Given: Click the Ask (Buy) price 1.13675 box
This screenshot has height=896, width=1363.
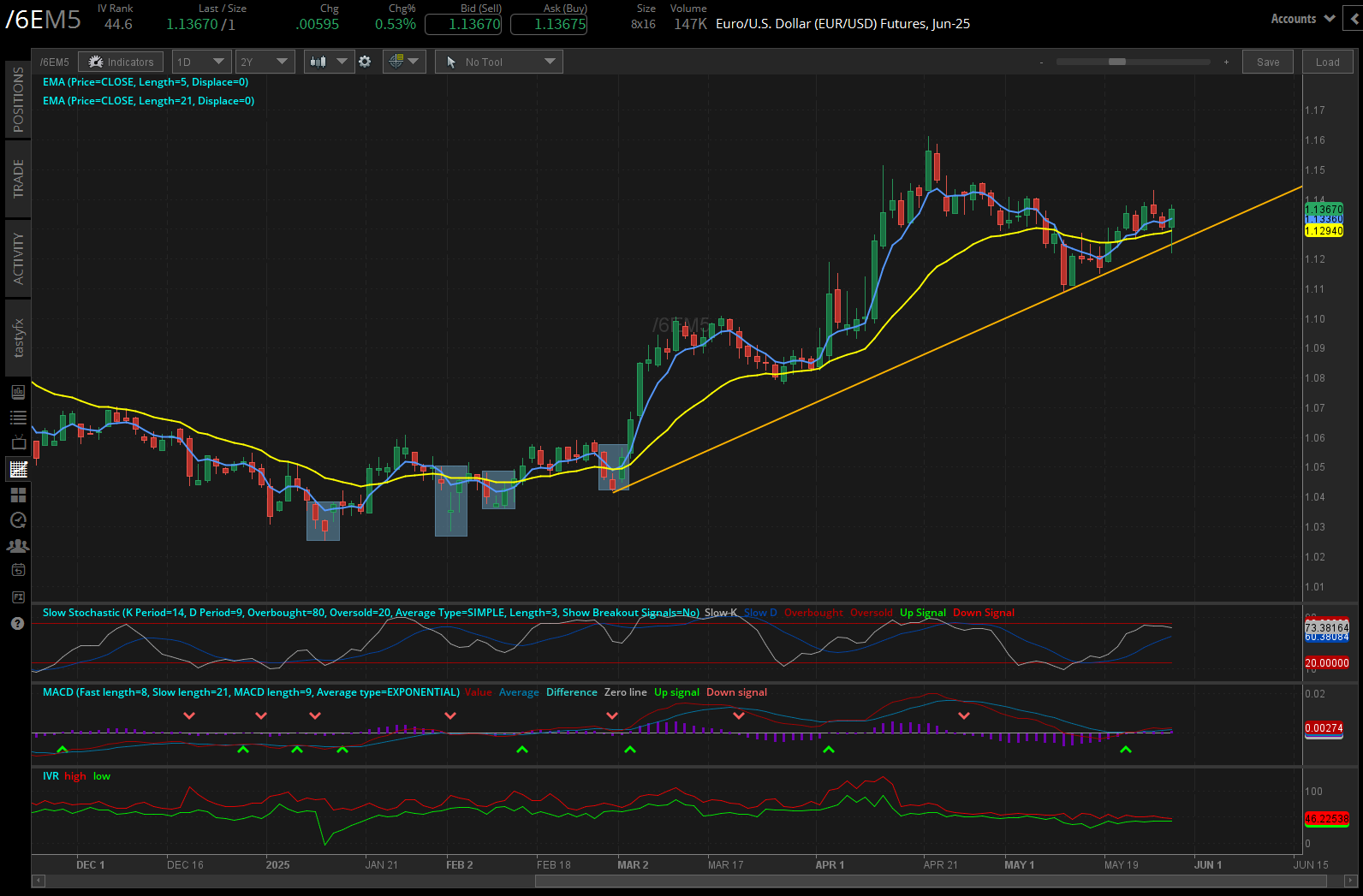Looking at the screenshot, I should [549, 24].
